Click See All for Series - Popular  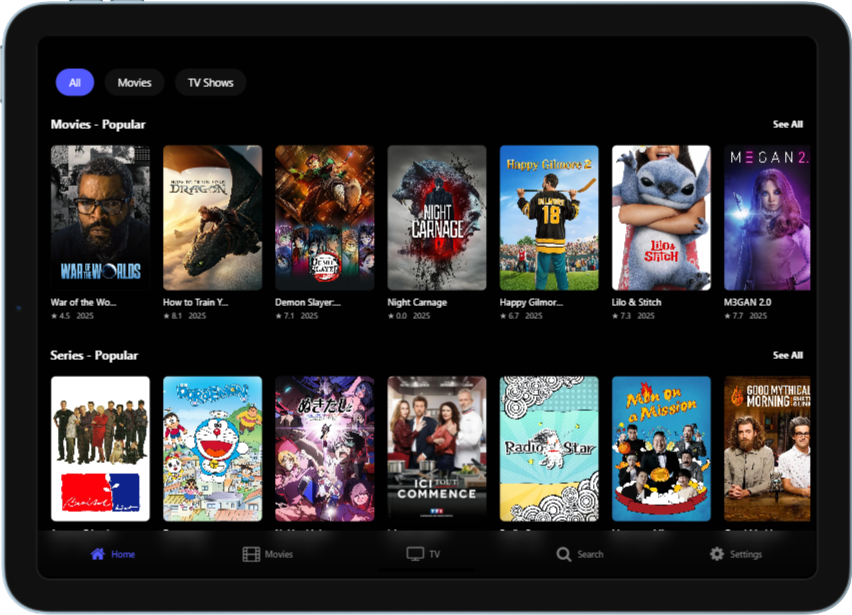[x=787, y=355]
